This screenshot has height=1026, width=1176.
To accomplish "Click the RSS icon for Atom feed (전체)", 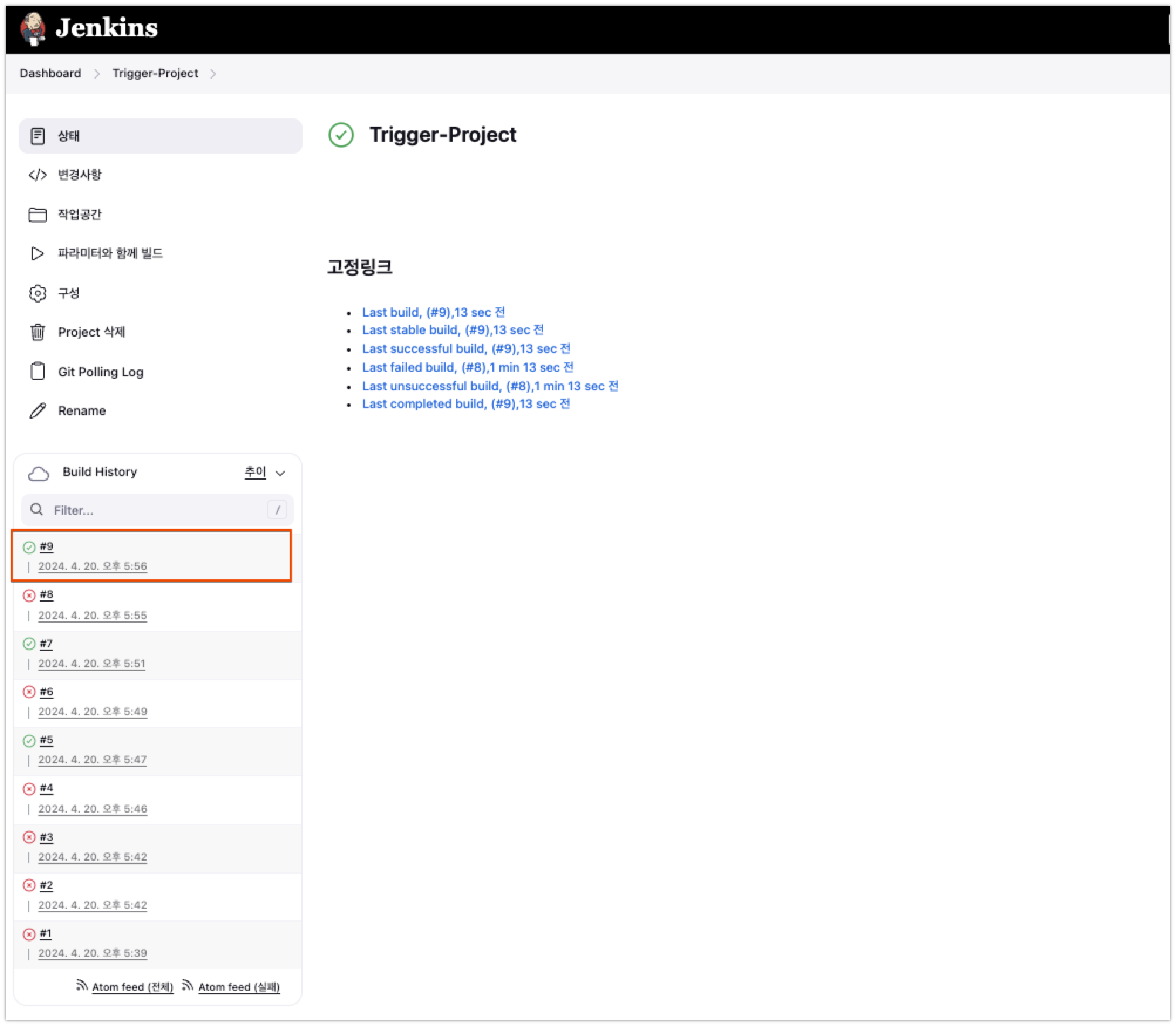I will (81, 986).
